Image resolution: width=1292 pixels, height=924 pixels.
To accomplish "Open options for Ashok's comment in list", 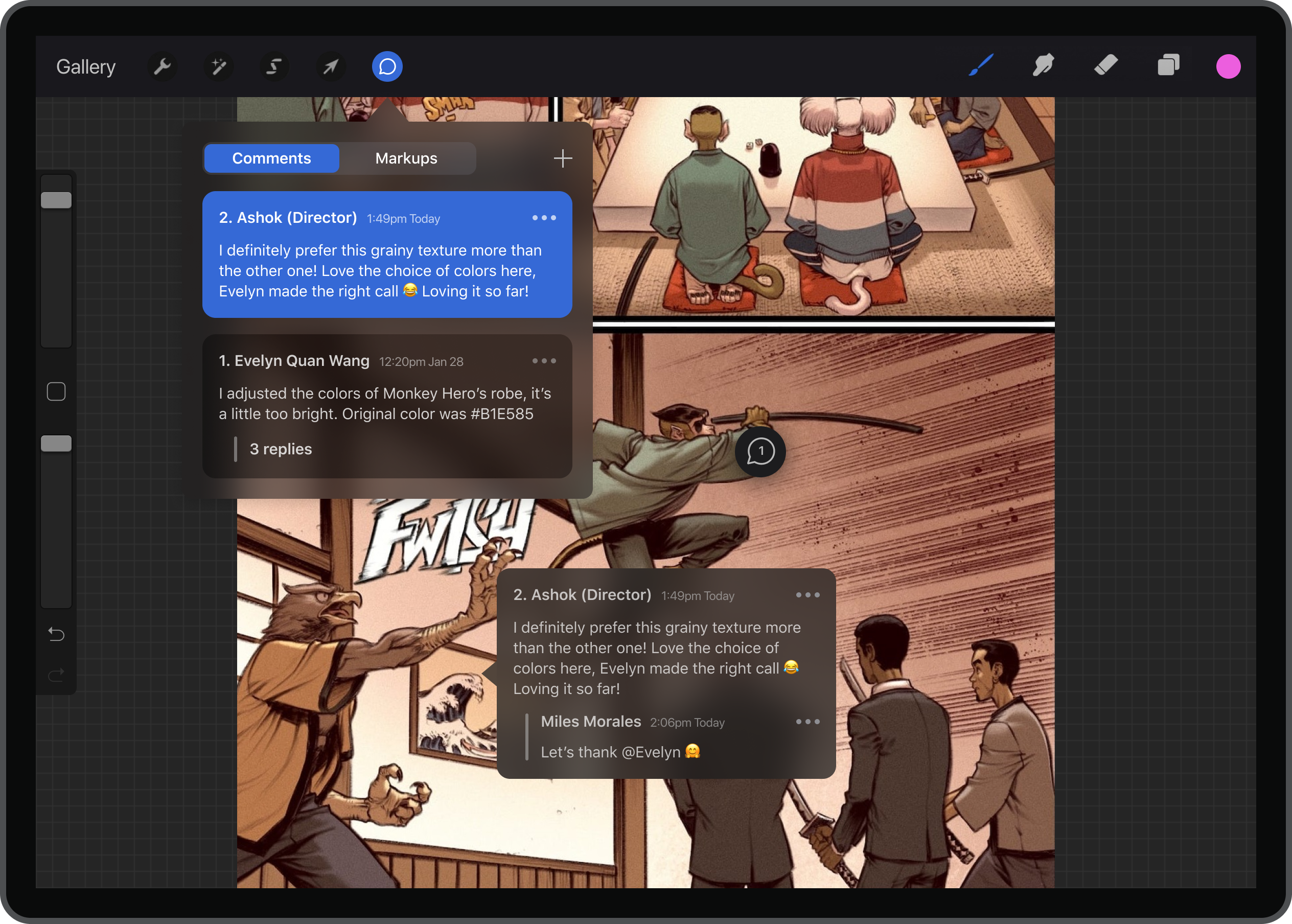I will [544, 218].
